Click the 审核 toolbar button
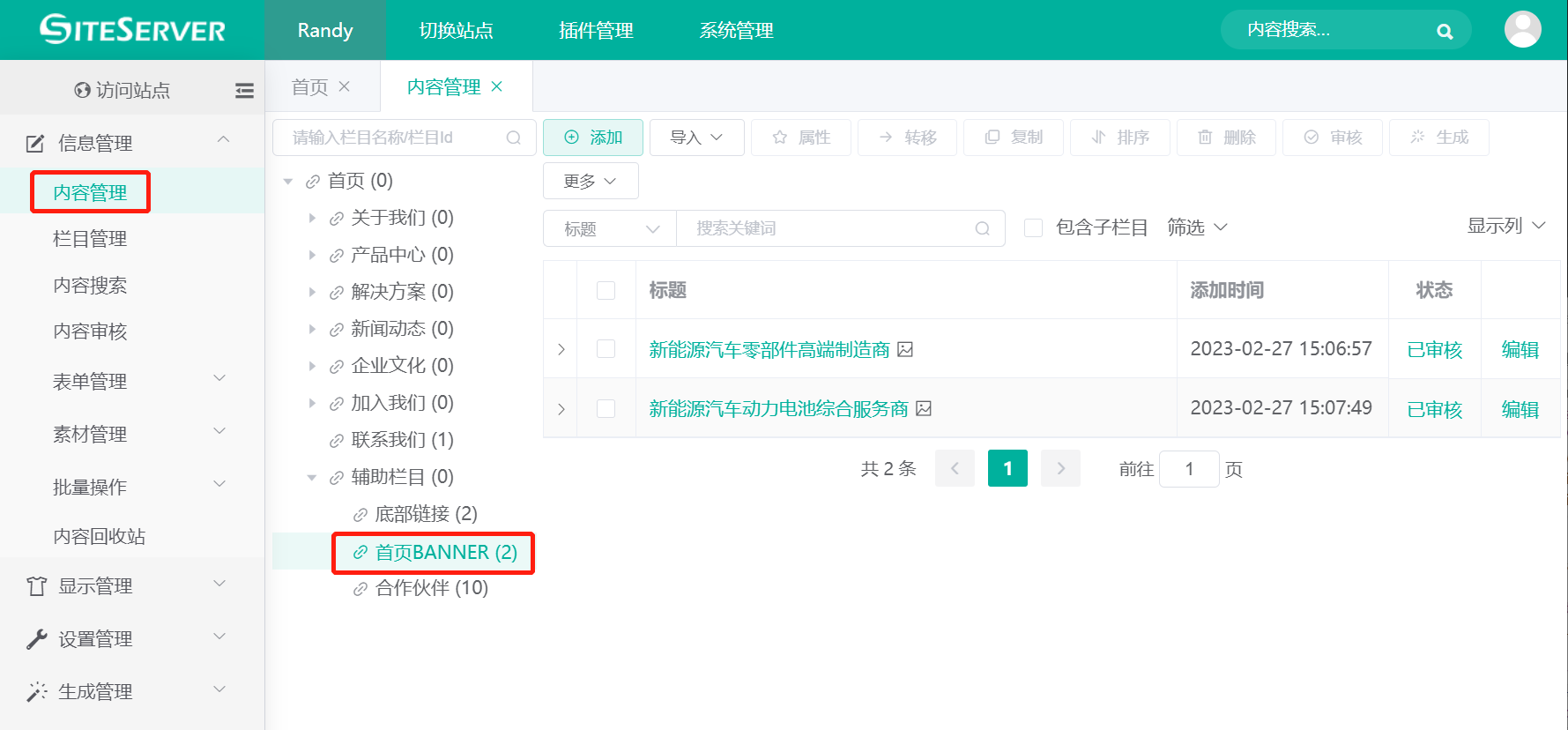Viewport: 1568px width, 730px height. (1333, 138)
